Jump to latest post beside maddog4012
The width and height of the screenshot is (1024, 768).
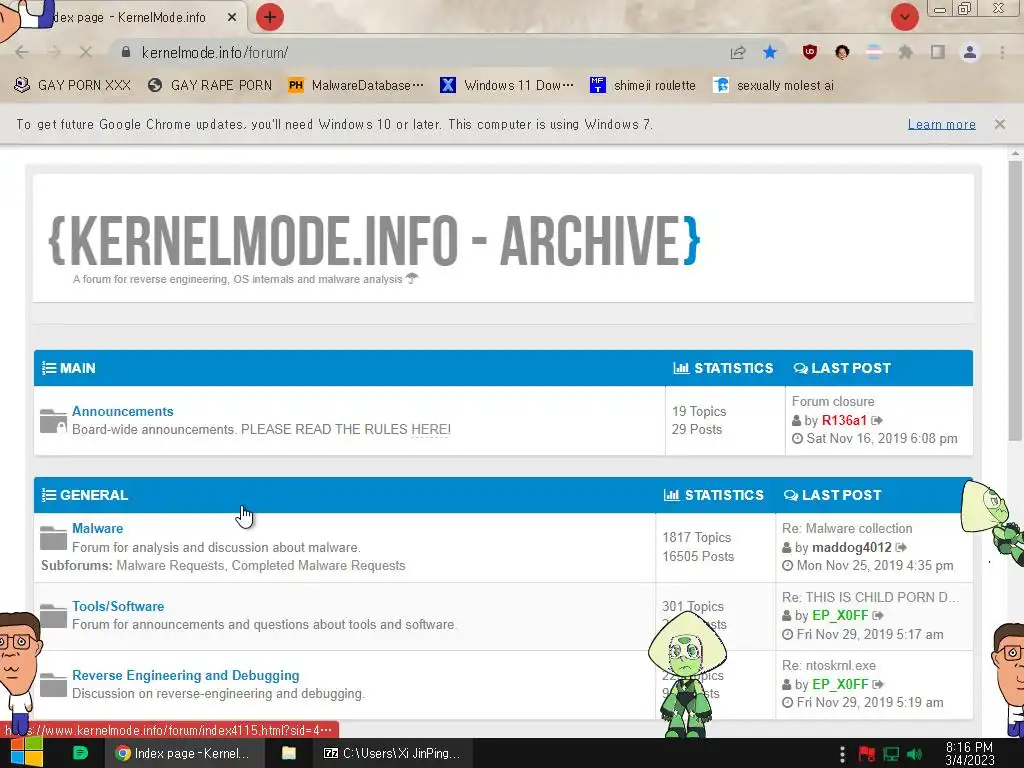click(x=901, y=547)
